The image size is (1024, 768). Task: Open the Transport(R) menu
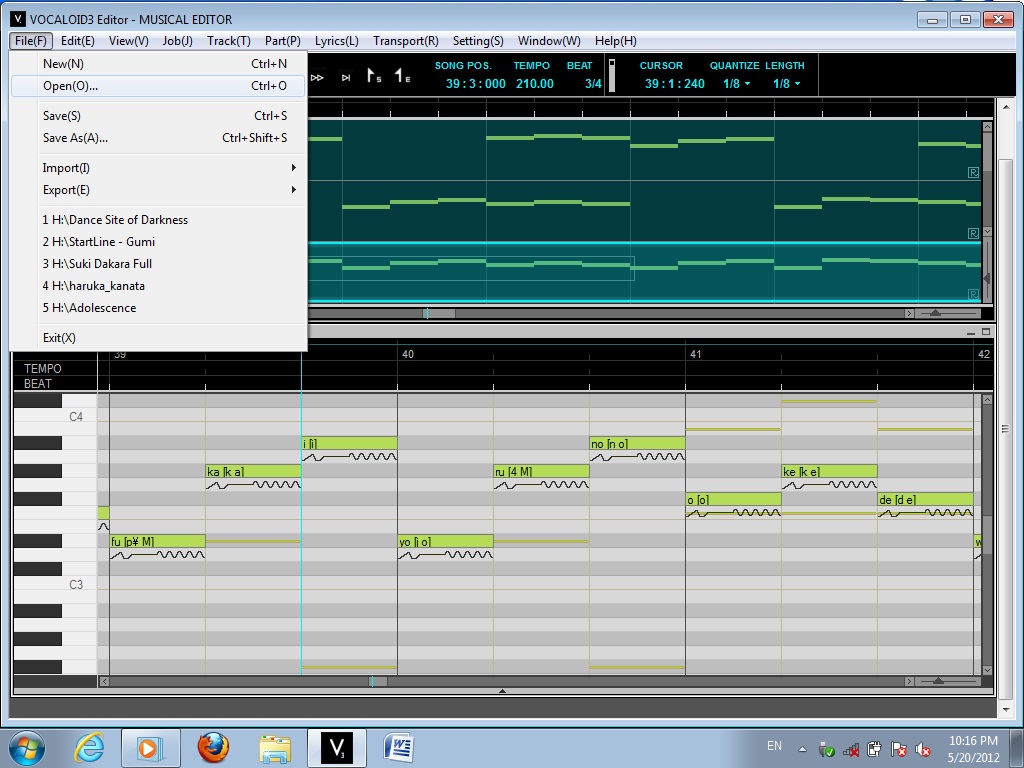coord(406,40)
